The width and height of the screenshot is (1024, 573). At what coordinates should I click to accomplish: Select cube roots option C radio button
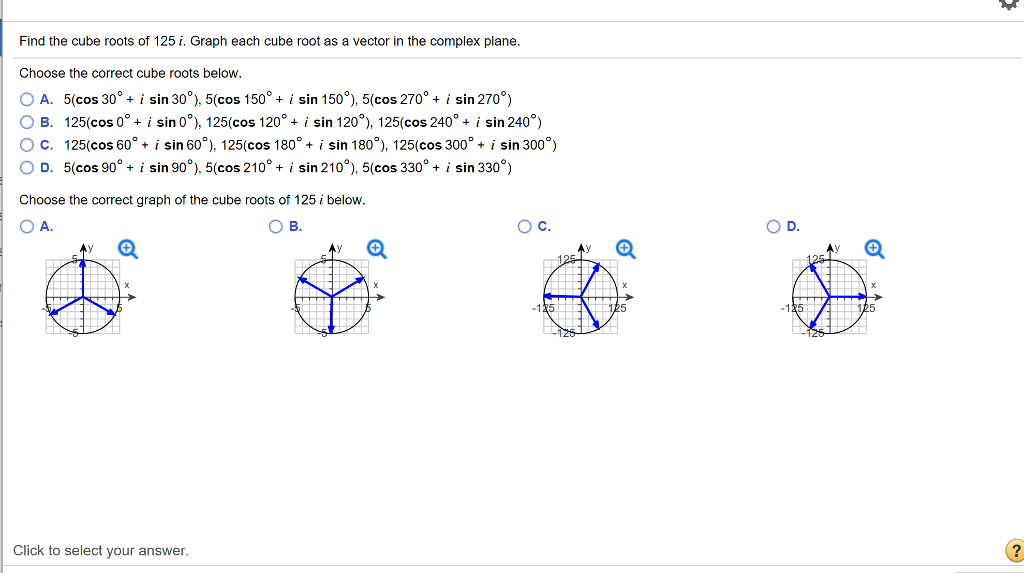click(27, 145)
